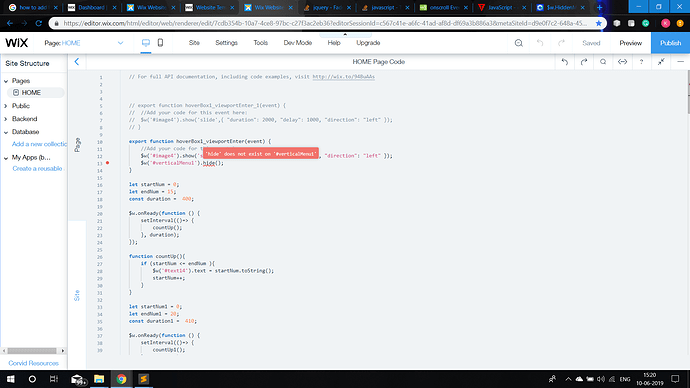This screenshot has height=388, width=690.
Task: Select the Site vertical tab
Action: (x=77, y=295)
